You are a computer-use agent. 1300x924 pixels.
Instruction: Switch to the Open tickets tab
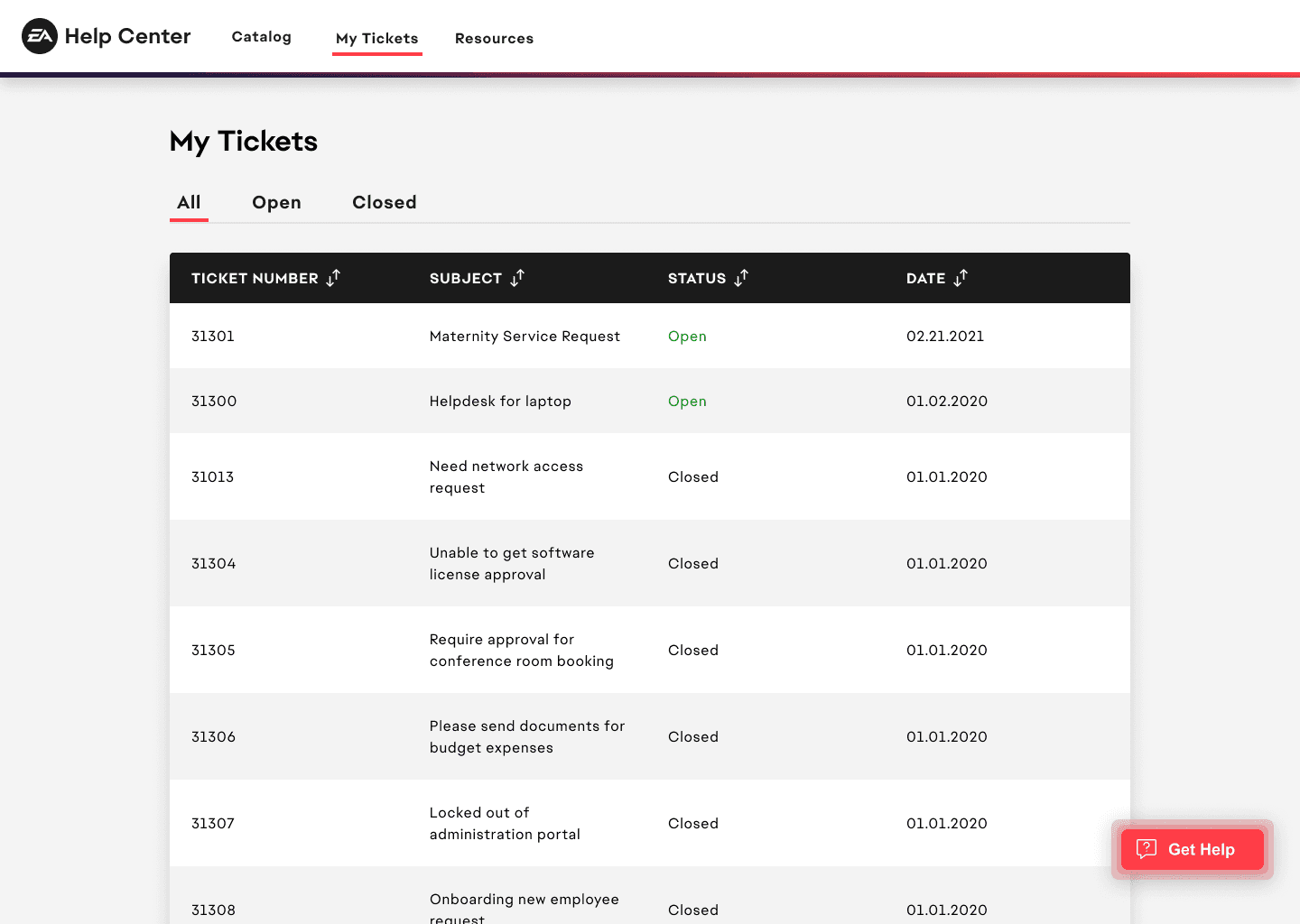click(x=276, y=203)
